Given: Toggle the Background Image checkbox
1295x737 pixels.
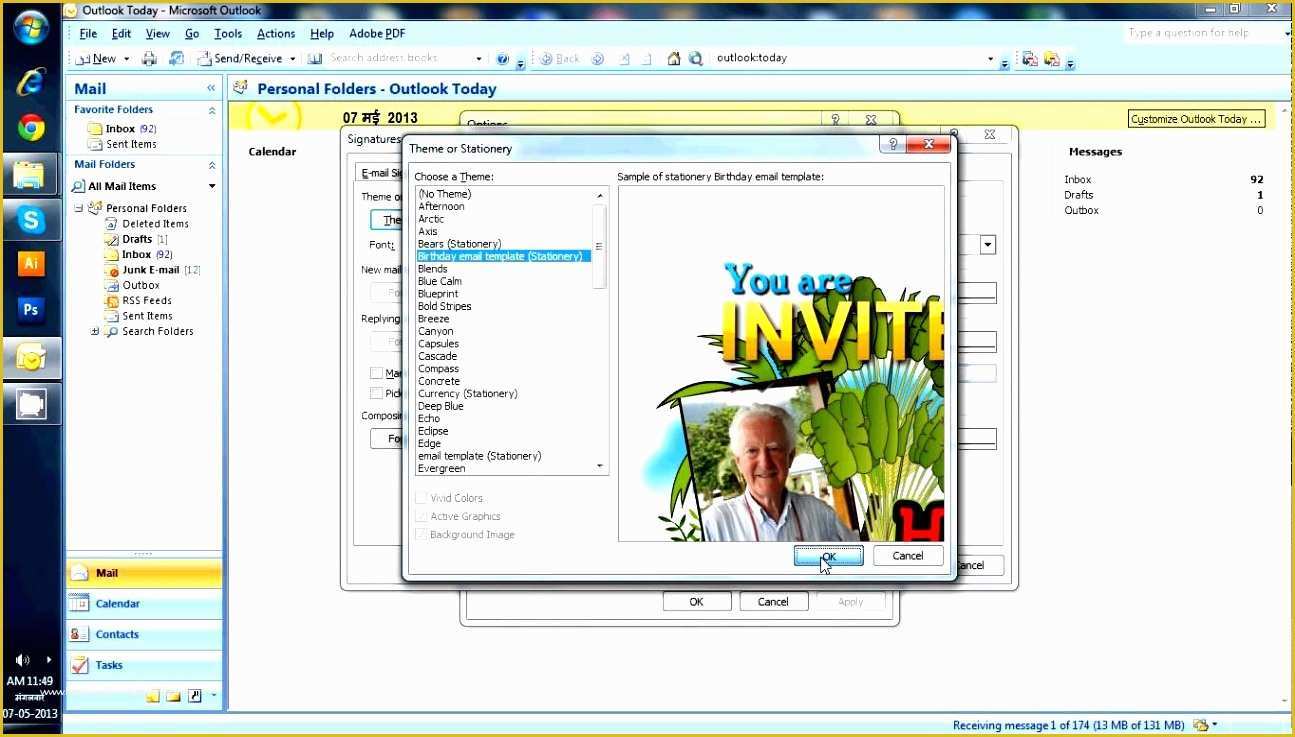Looking at the screenshot, I should (x=421, y=534).
